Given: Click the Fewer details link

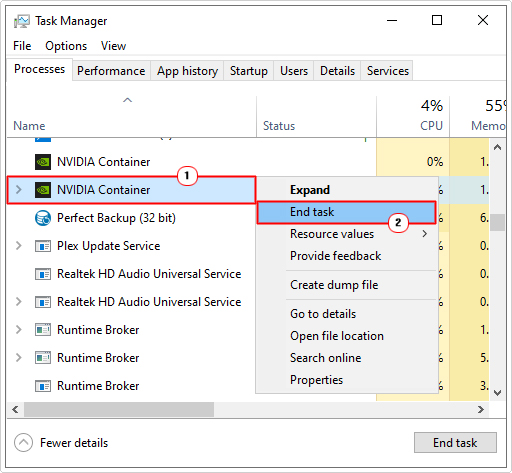Looking at the screenshot, I should pos(74,443).
